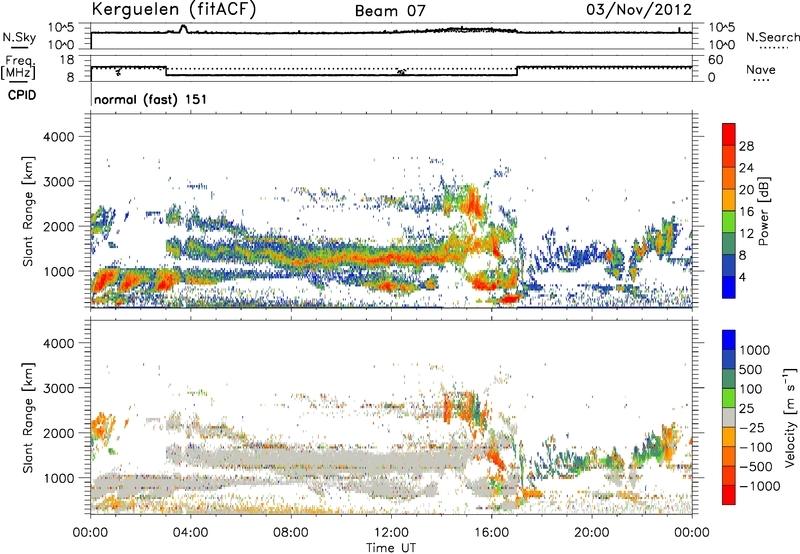Select the 'normal (fast) 151' mode text
Viewport: 800px width, 554px height.
pos(151,99)
